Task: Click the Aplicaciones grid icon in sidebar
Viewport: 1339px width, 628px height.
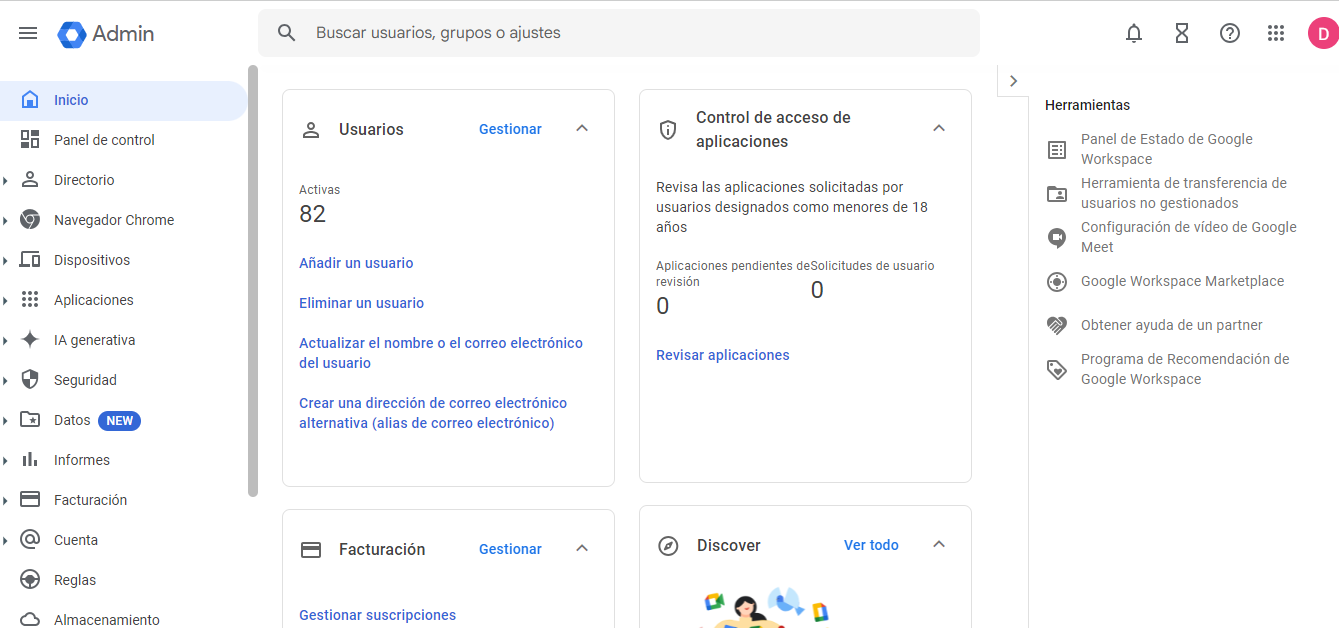Action: click(30, 300)
